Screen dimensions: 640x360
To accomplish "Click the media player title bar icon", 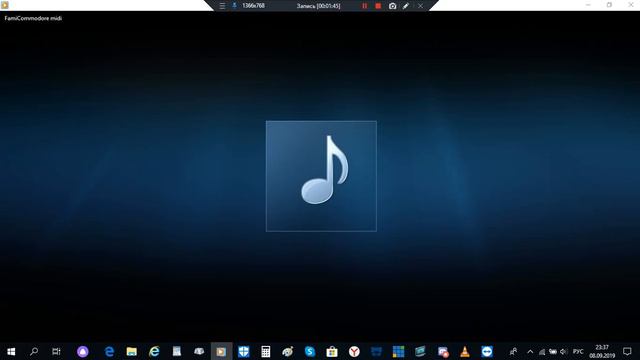I will tap(5, 5).
